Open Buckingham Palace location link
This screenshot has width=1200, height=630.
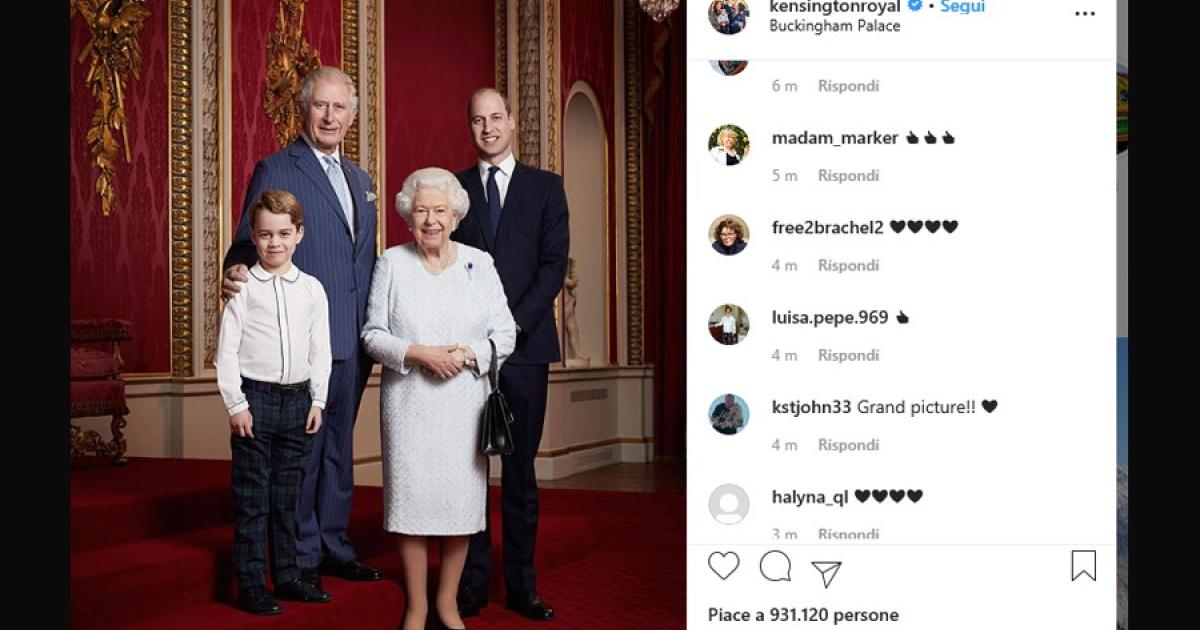coord(834,26)
